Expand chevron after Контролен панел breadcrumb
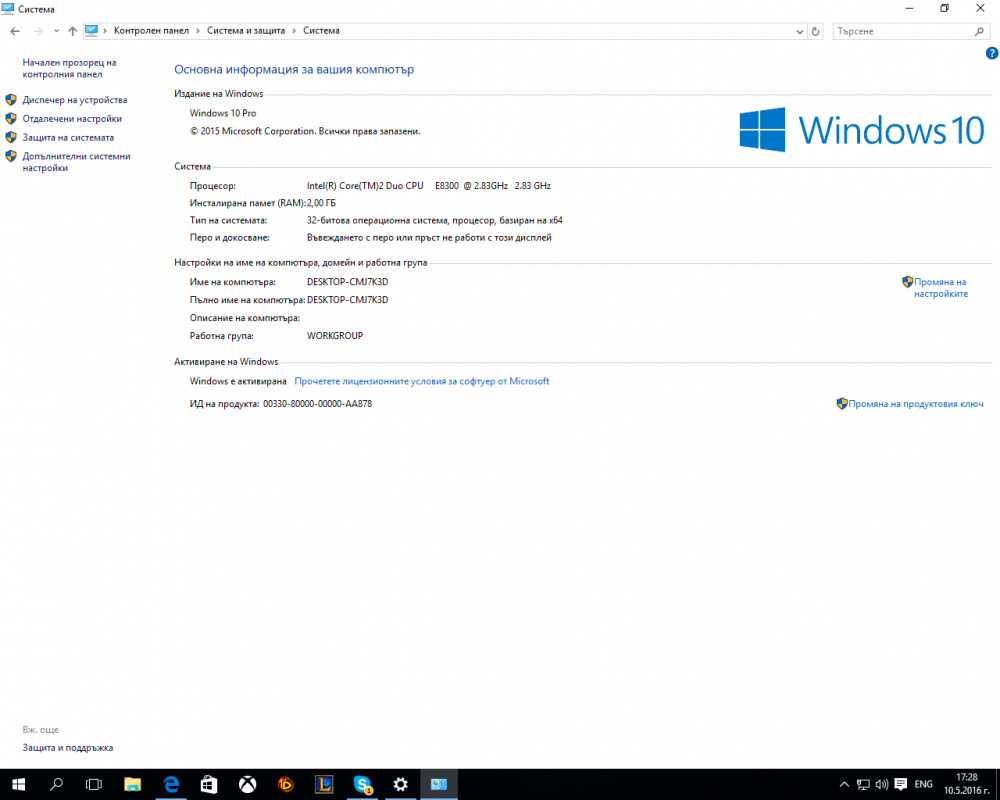The height and width of the screenshot is (800, 1000). coord(198,31)
